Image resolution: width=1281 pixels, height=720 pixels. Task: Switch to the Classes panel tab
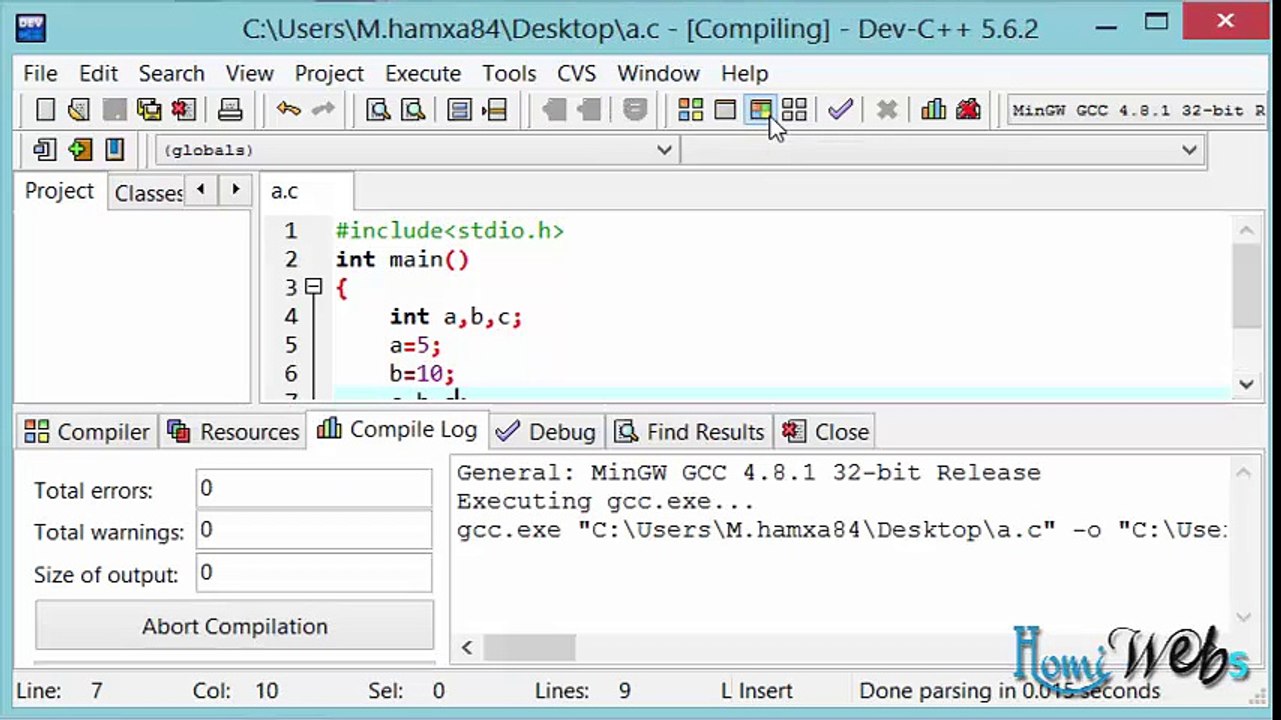tap(148, 193)
